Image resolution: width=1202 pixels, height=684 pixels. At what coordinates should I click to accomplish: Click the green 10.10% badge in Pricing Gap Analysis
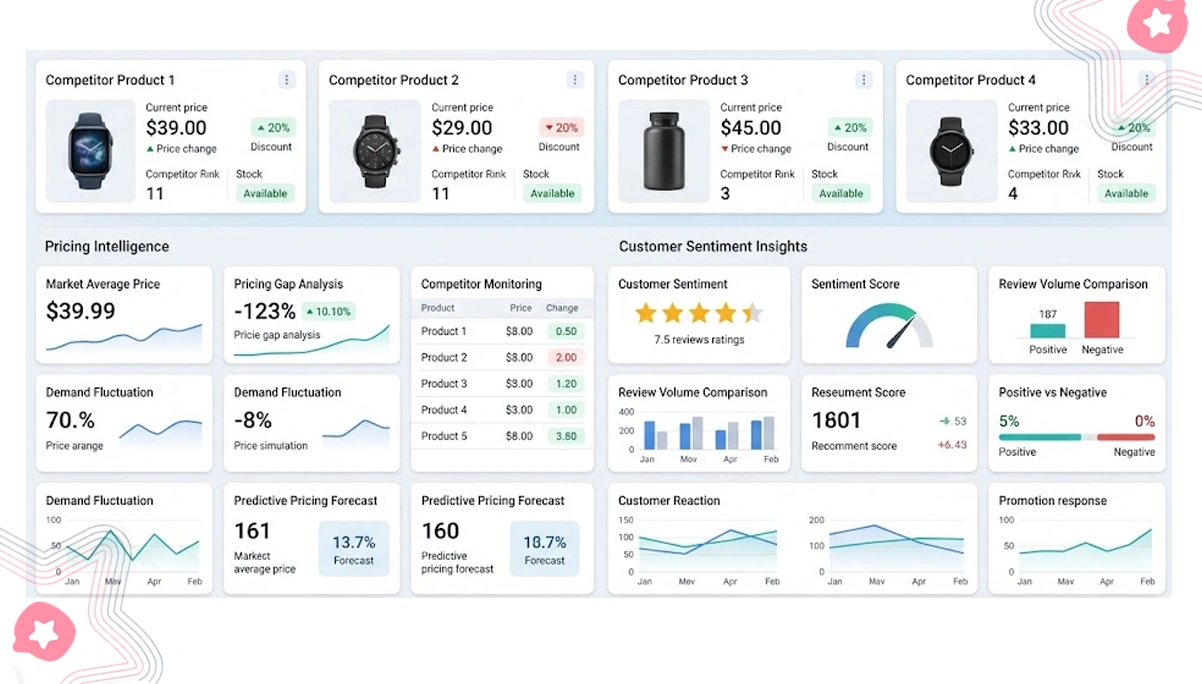click(328, 312)
